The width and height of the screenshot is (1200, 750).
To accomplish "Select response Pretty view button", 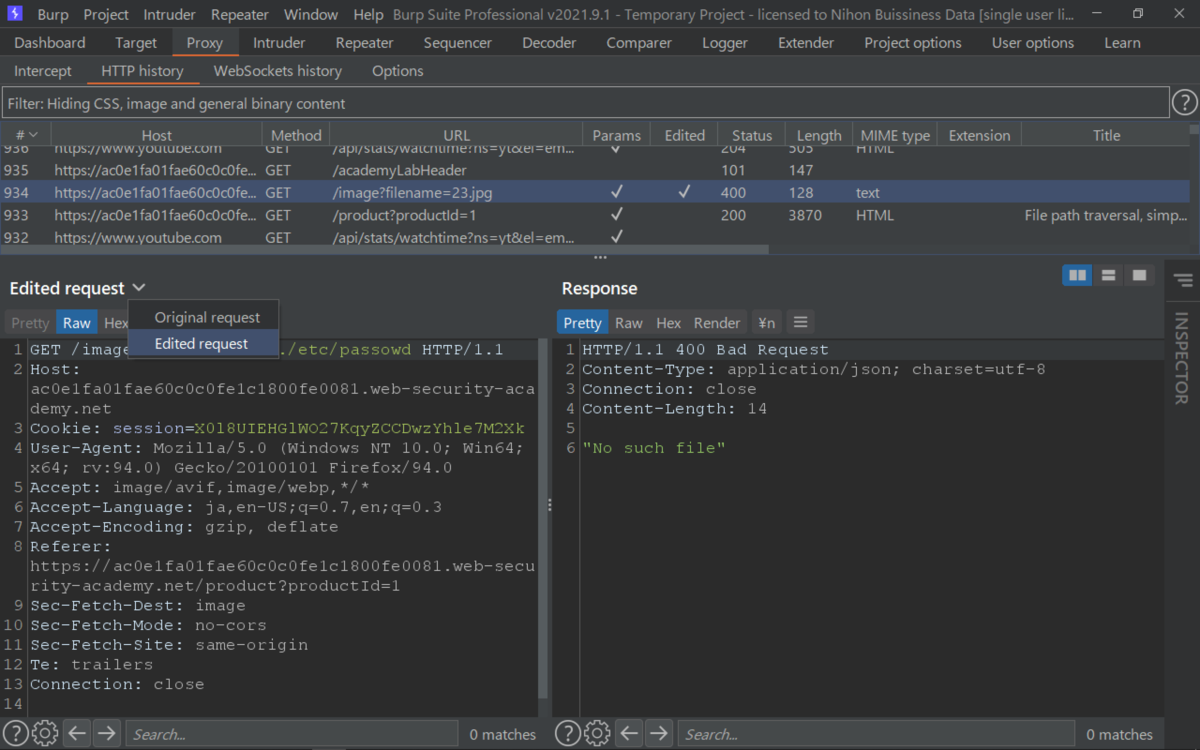I will point(582,322).
